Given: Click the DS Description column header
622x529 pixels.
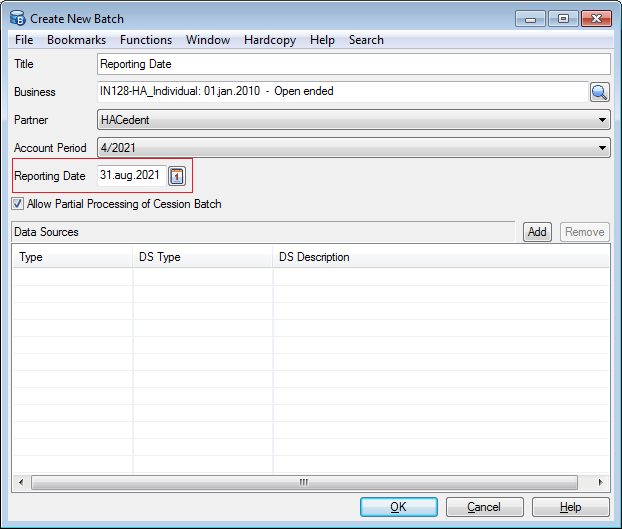Looking at the screenshot, I should pyautogui.click(x=314, y=257).
